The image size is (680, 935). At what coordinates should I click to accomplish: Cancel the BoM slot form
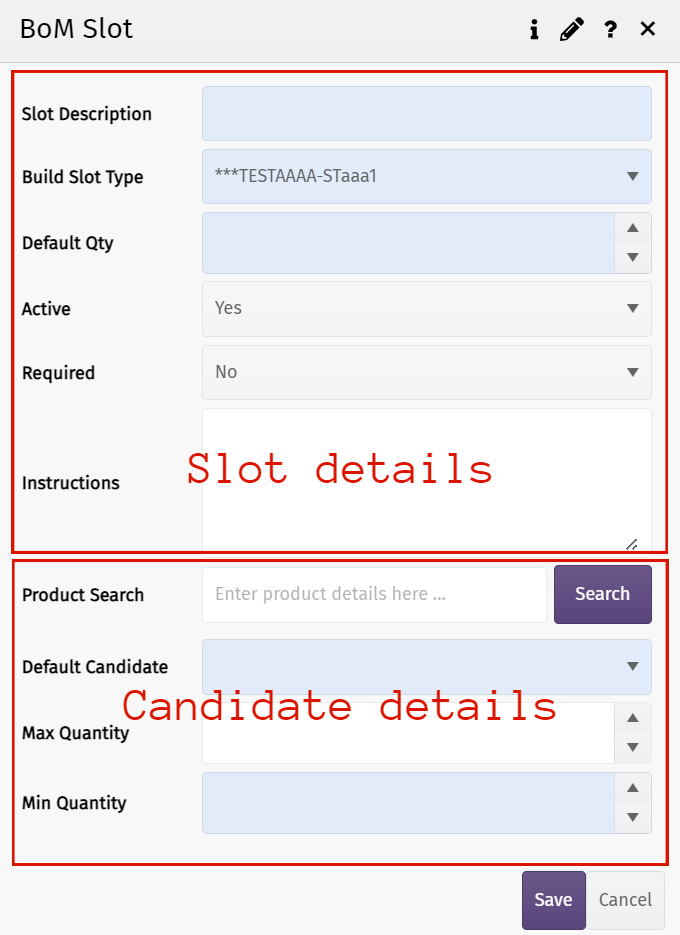pos(625,900)
